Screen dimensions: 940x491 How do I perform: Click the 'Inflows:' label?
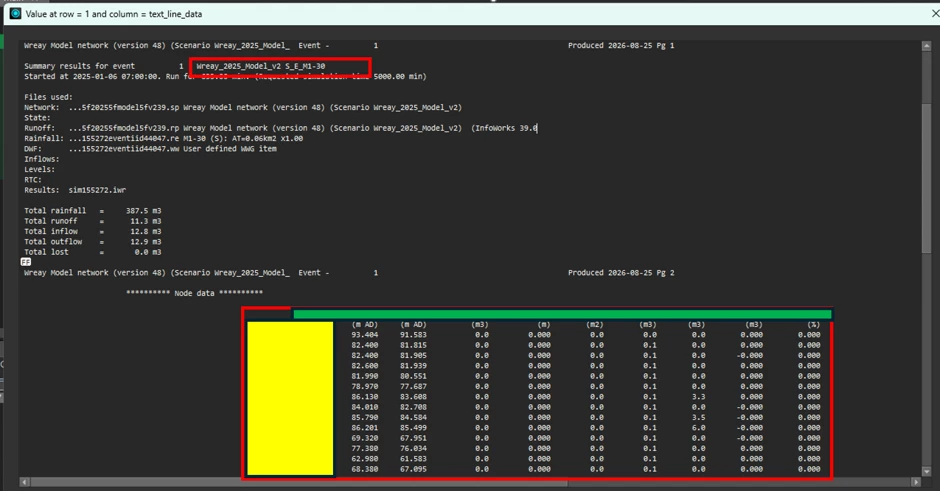coord(41,159)
